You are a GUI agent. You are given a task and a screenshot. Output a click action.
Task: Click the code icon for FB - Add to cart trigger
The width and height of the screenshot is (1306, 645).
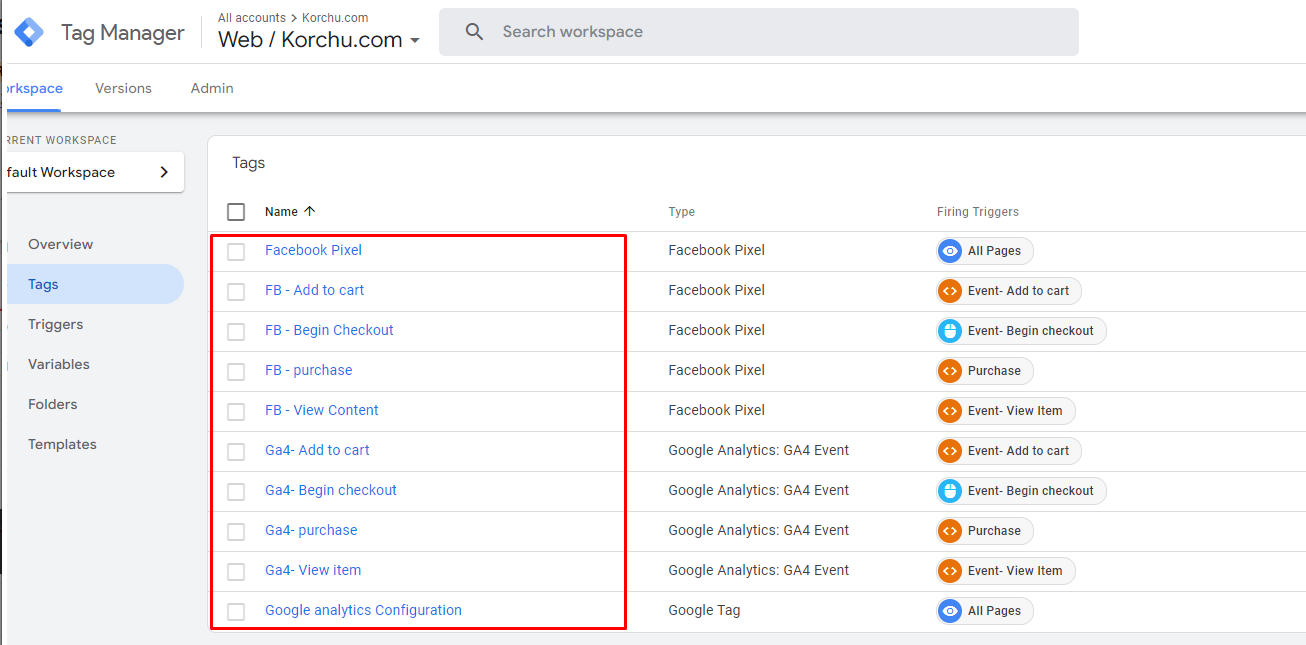point(950,291)
